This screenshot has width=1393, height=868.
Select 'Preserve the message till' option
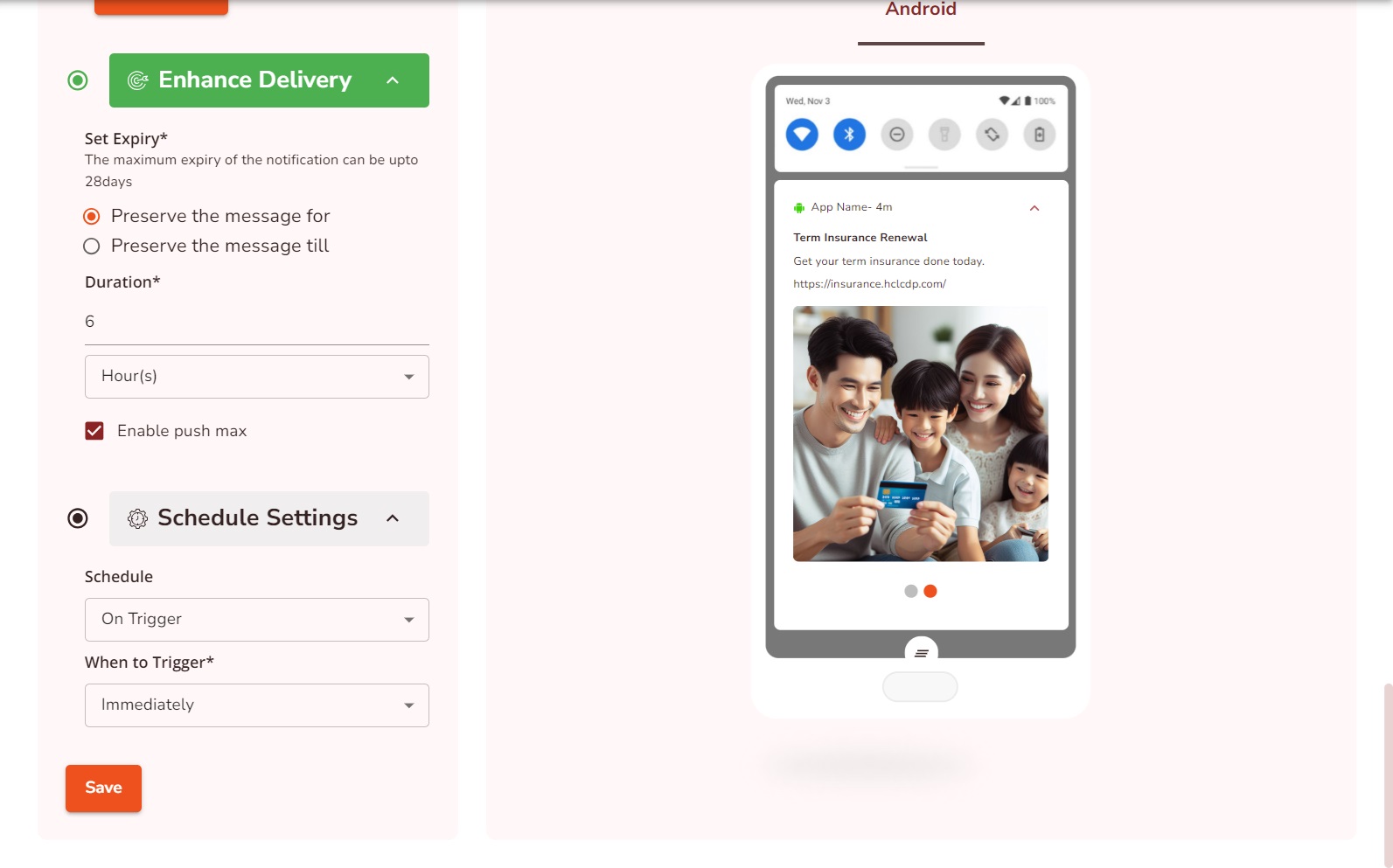92,247
